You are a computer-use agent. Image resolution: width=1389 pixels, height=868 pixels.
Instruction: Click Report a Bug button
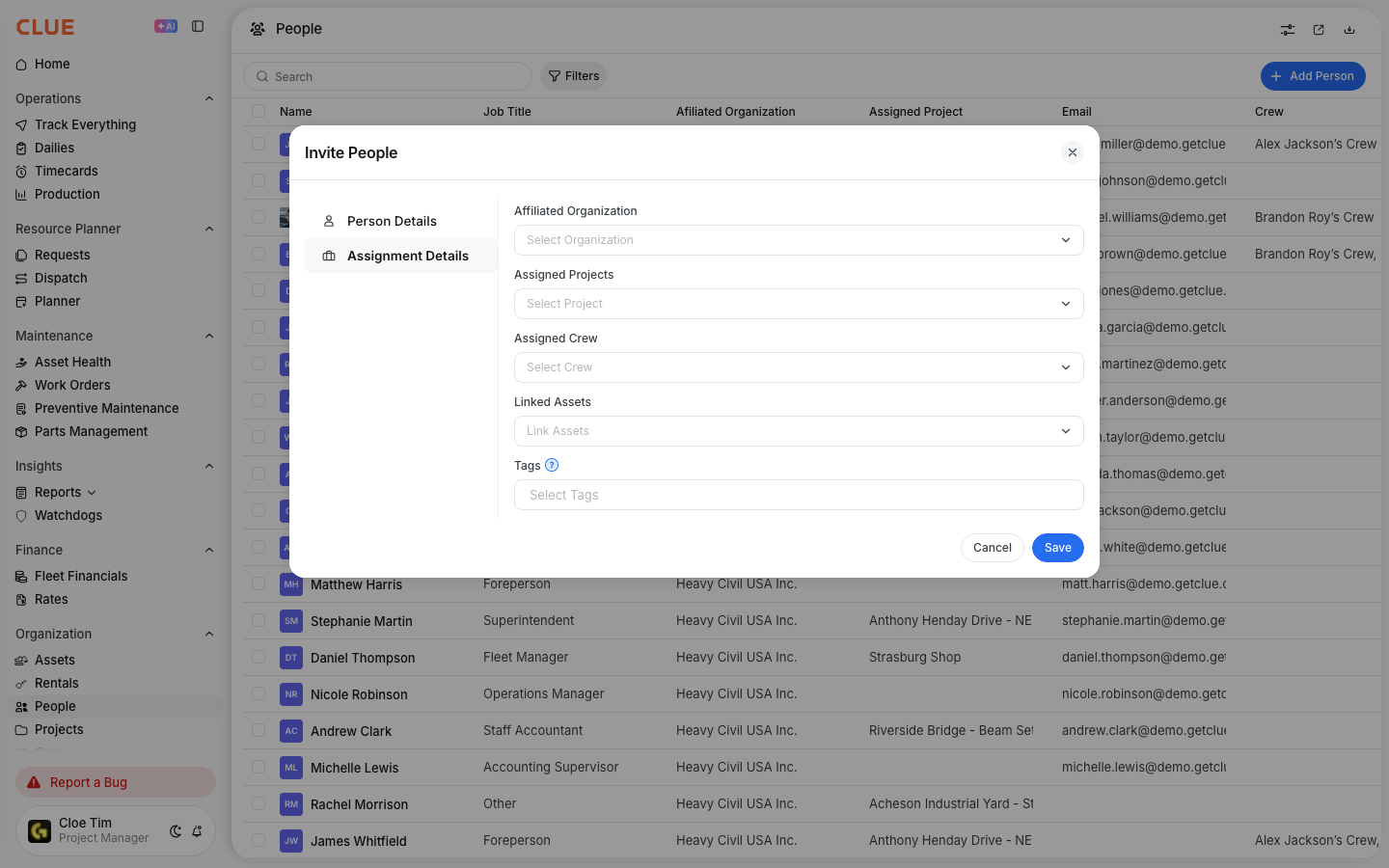(x=116, y=782)
